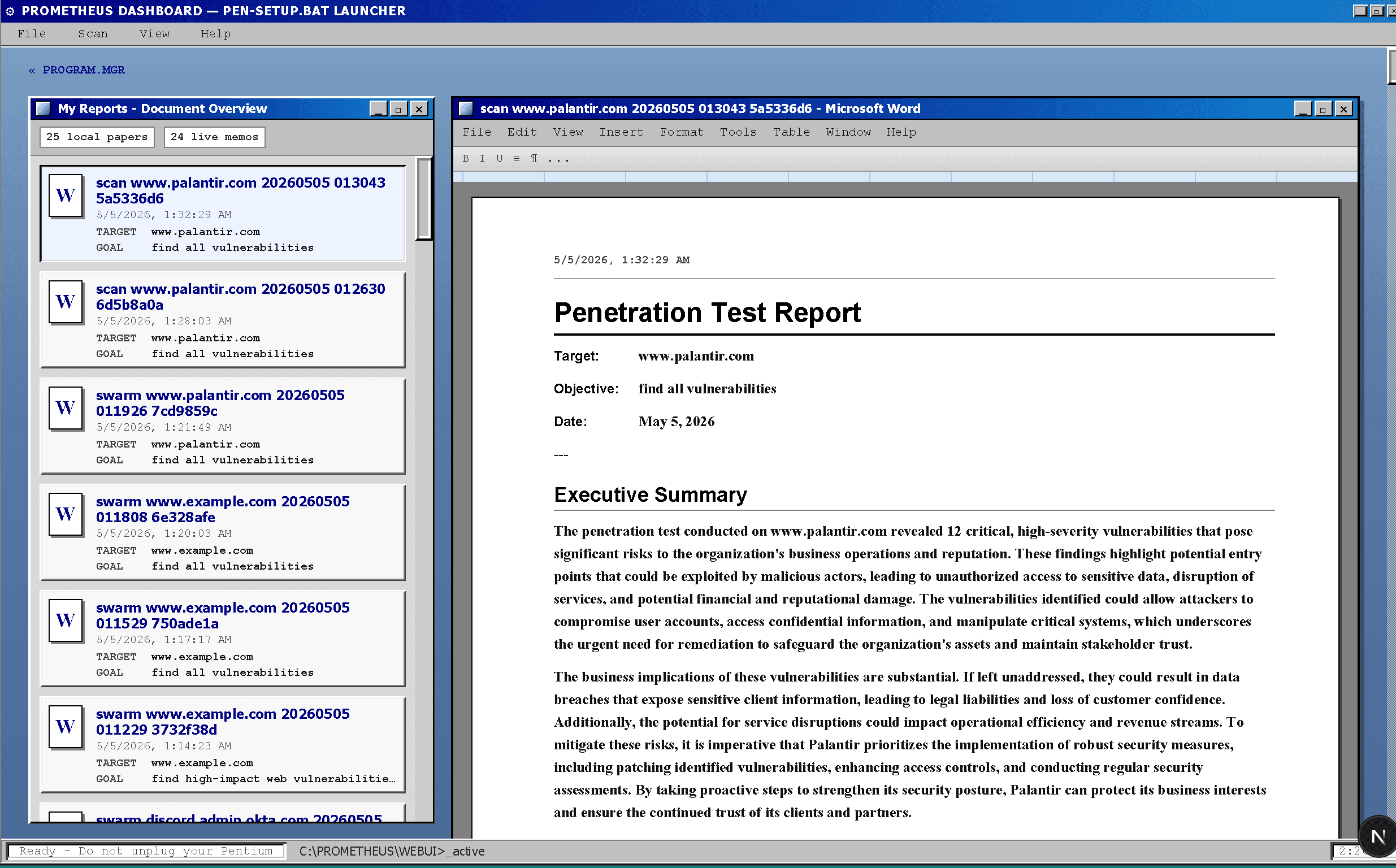Viewport: 1396px width, 868px height.
Task: Open the dashboard View menu
Action: point(154,34)
